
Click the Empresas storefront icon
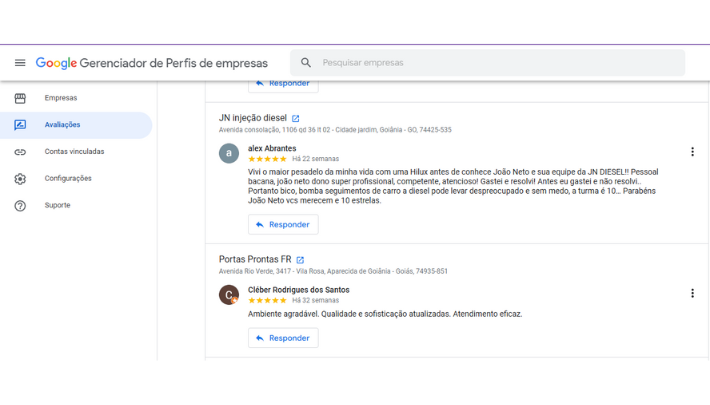20,98
